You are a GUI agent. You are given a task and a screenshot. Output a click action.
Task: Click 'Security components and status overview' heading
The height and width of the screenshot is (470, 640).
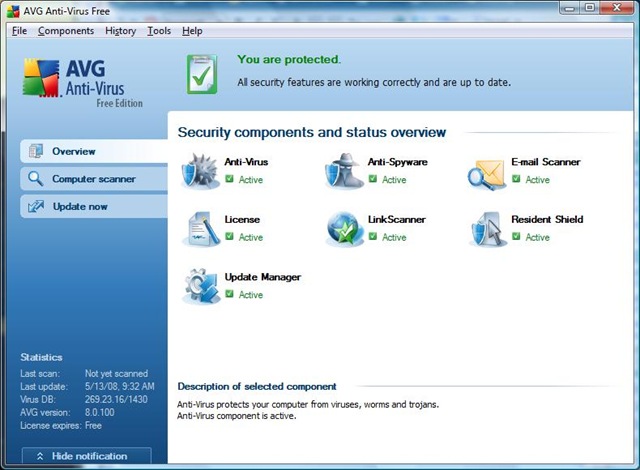(x=312, y=132)
